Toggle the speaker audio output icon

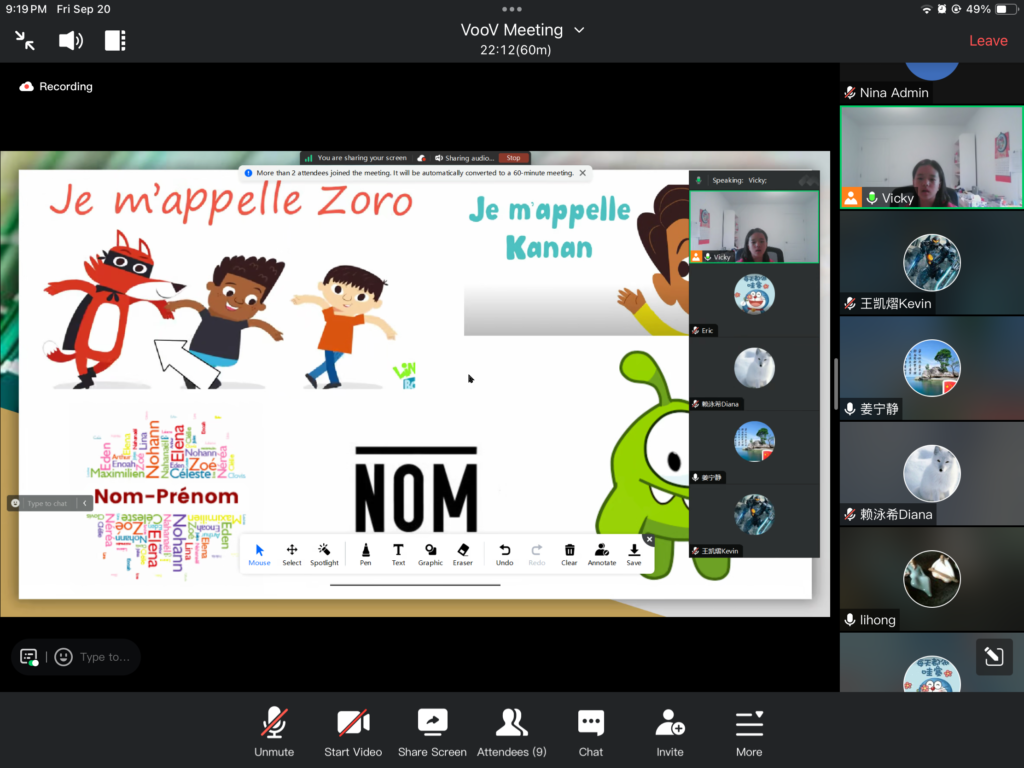pos(71,40)
